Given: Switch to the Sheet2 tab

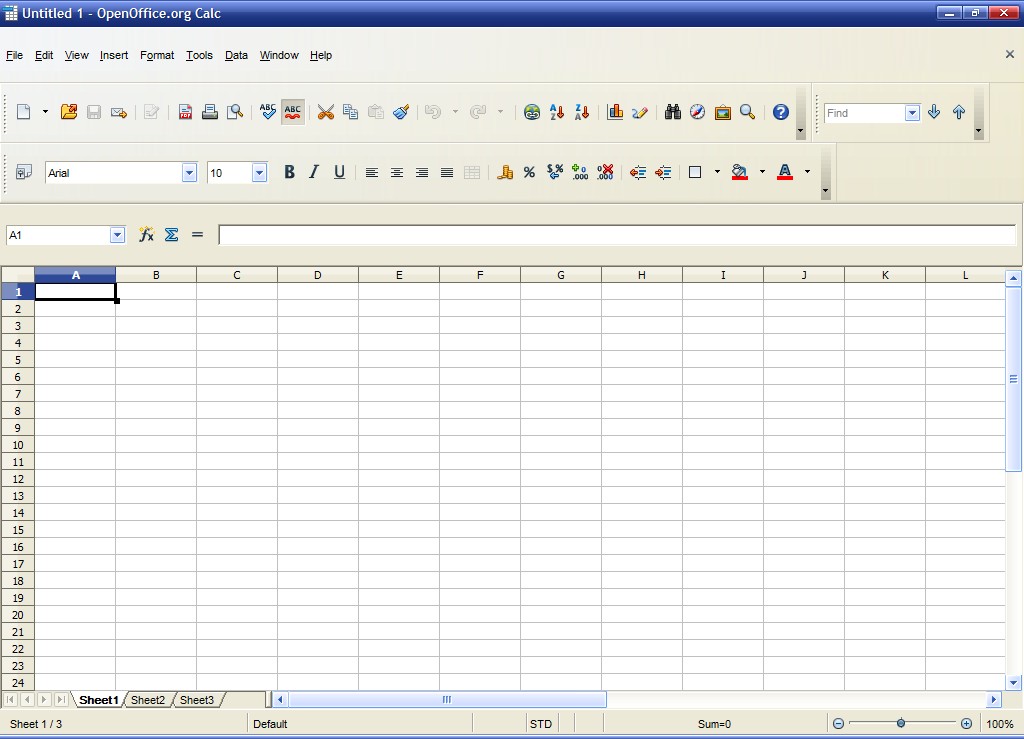Looking at the screenshot, I should tap(148, 700).
